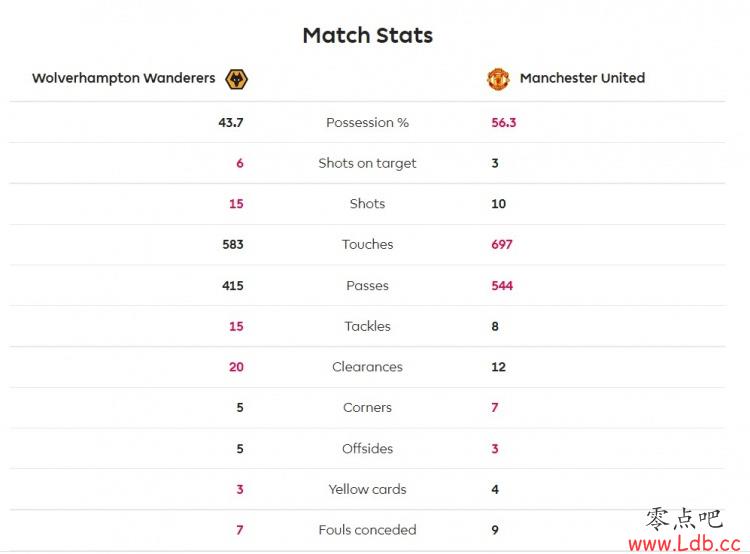Select Manchester United's 544 passes value

[x=502, y=286]
